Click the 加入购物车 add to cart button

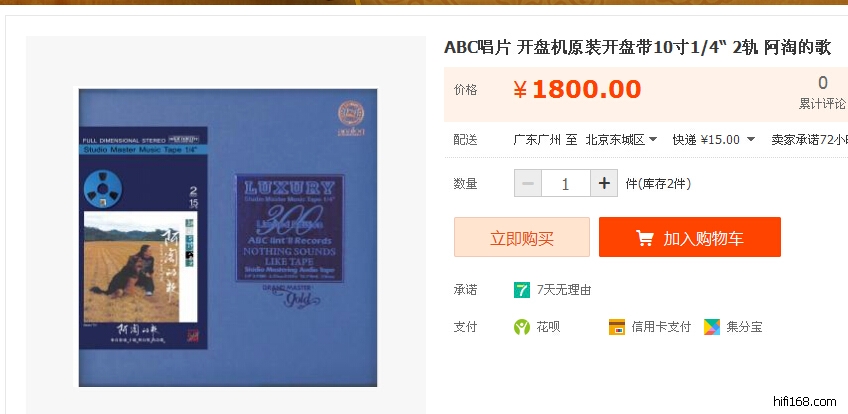tap(690, 237)
